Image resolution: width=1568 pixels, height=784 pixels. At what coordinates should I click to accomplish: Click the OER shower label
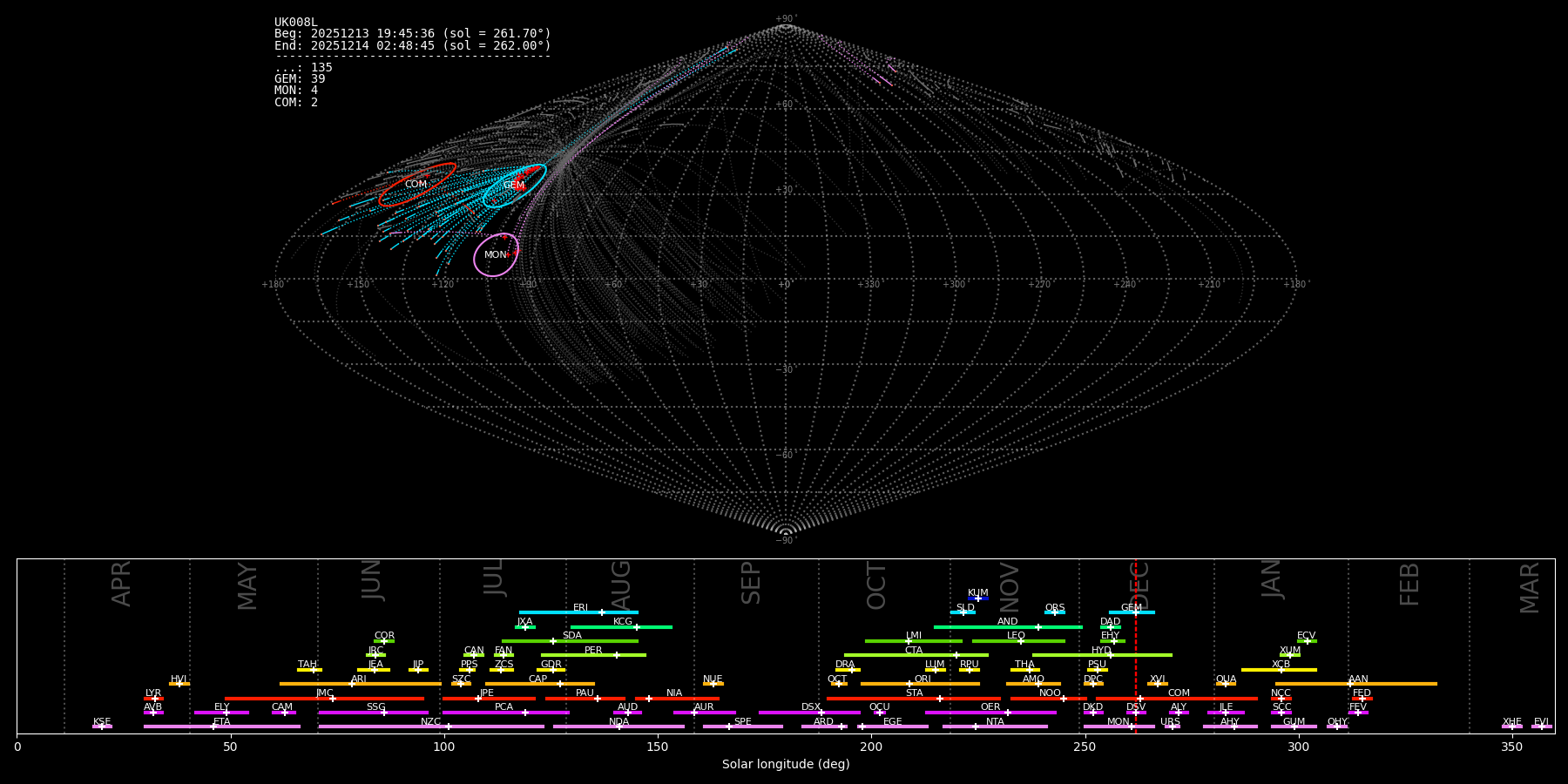pyautogui.click(x=990, y=707)
